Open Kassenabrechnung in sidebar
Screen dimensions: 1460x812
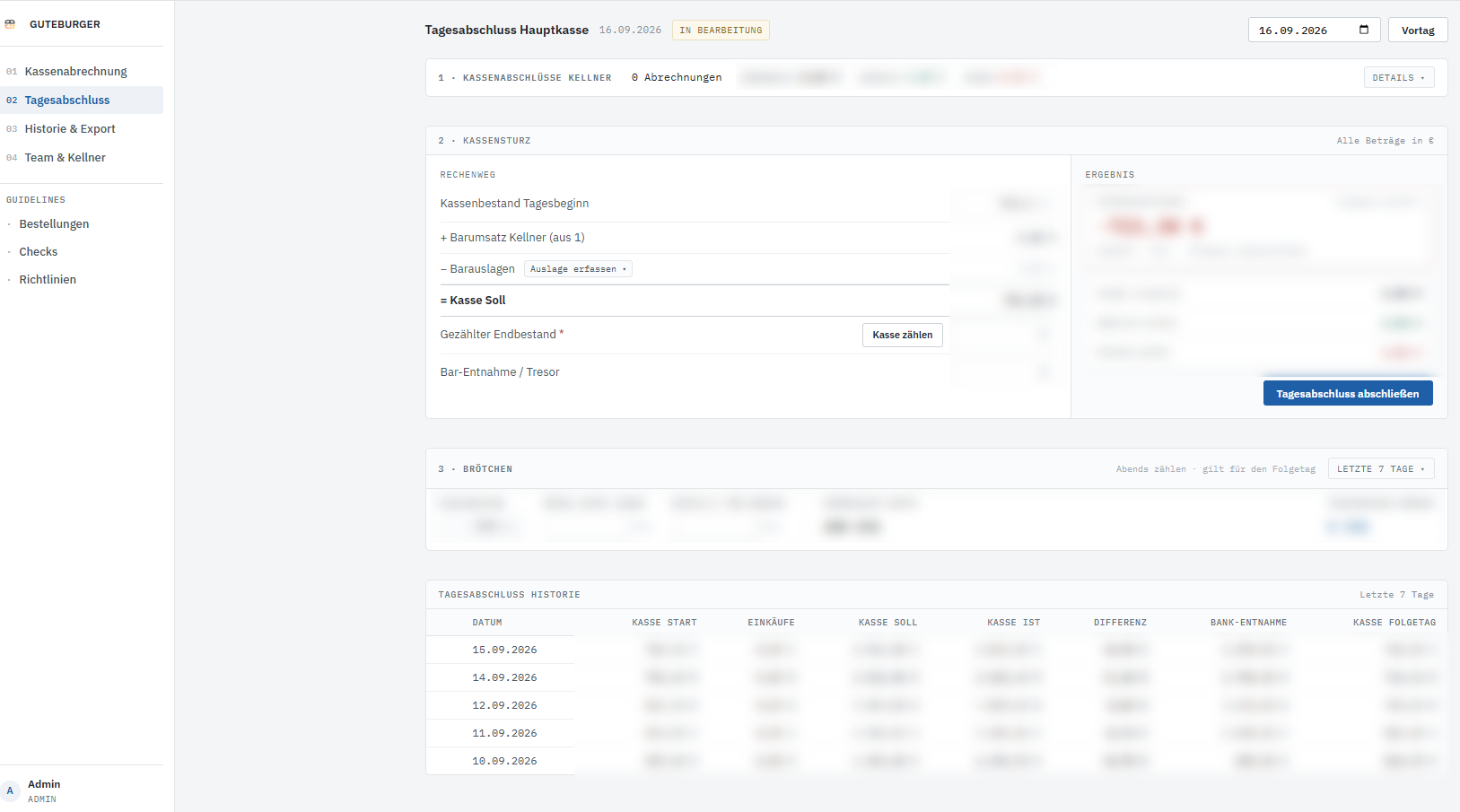(x=82, y=71)
